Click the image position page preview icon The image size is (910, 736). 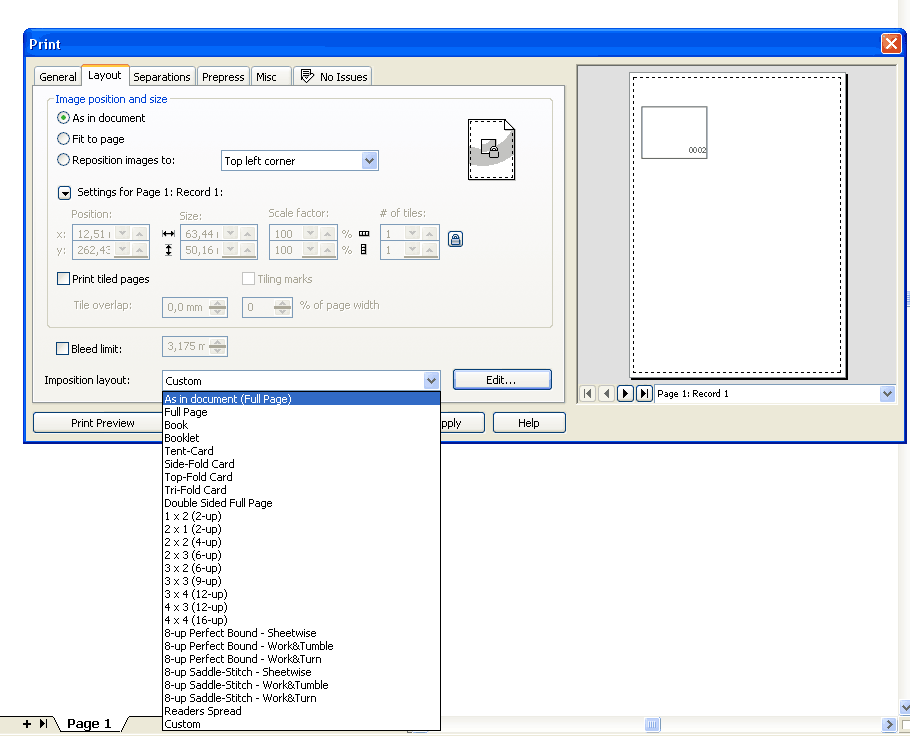coord(492,150)
